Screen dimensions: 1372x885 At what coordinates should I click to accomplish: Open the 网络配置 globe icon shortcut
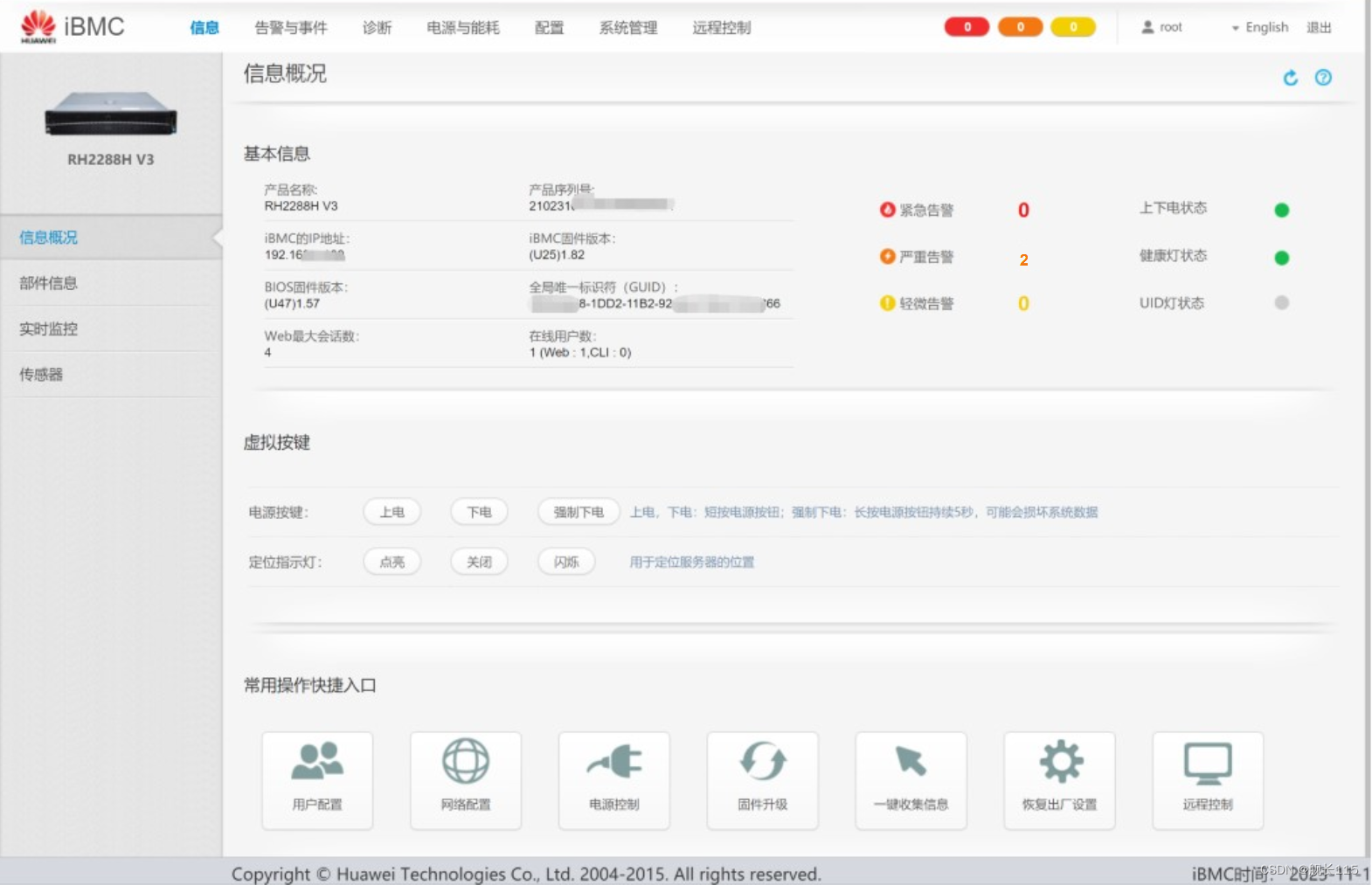point(466,780)
